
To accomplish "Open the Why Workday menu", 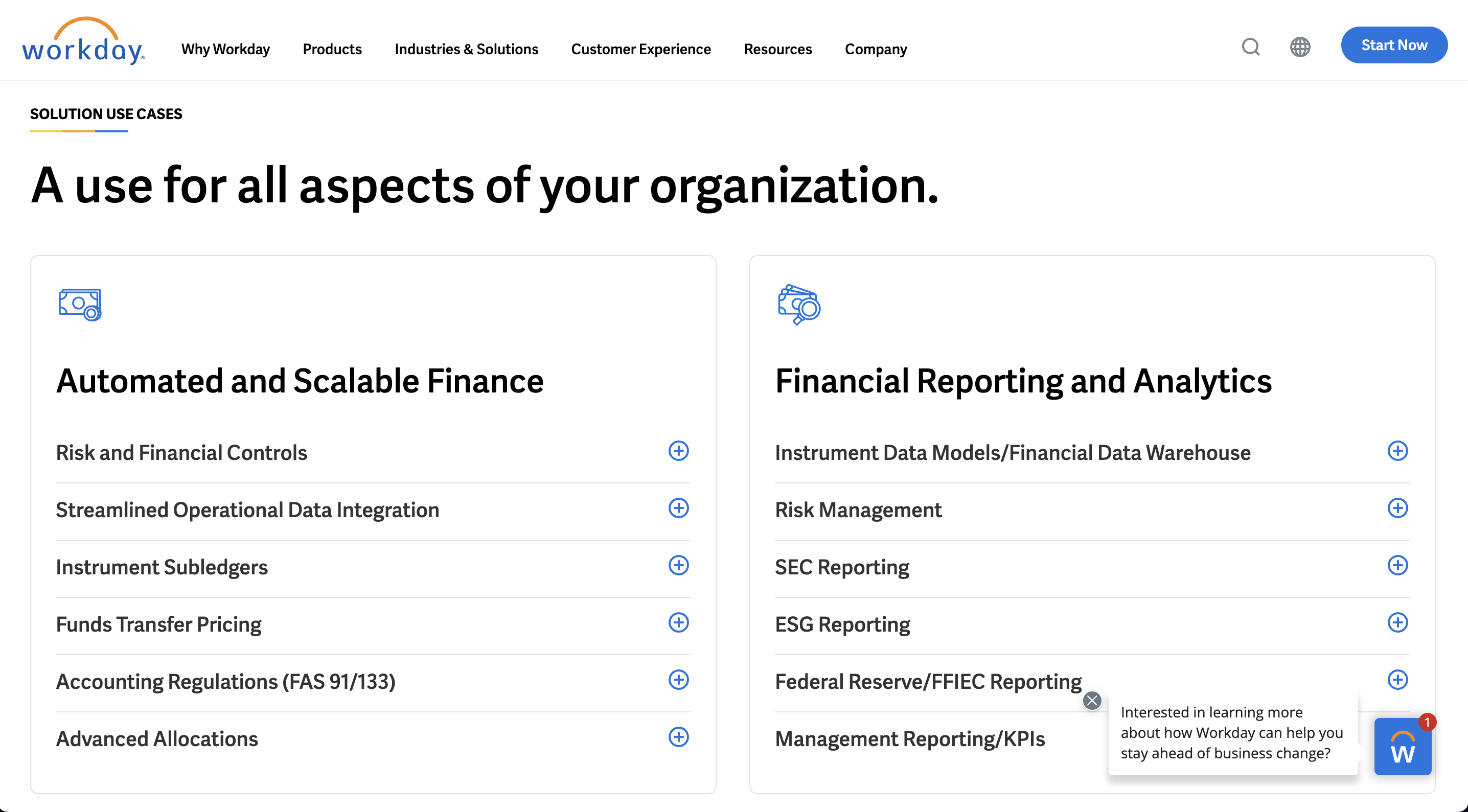I will (x=225, y=49).
